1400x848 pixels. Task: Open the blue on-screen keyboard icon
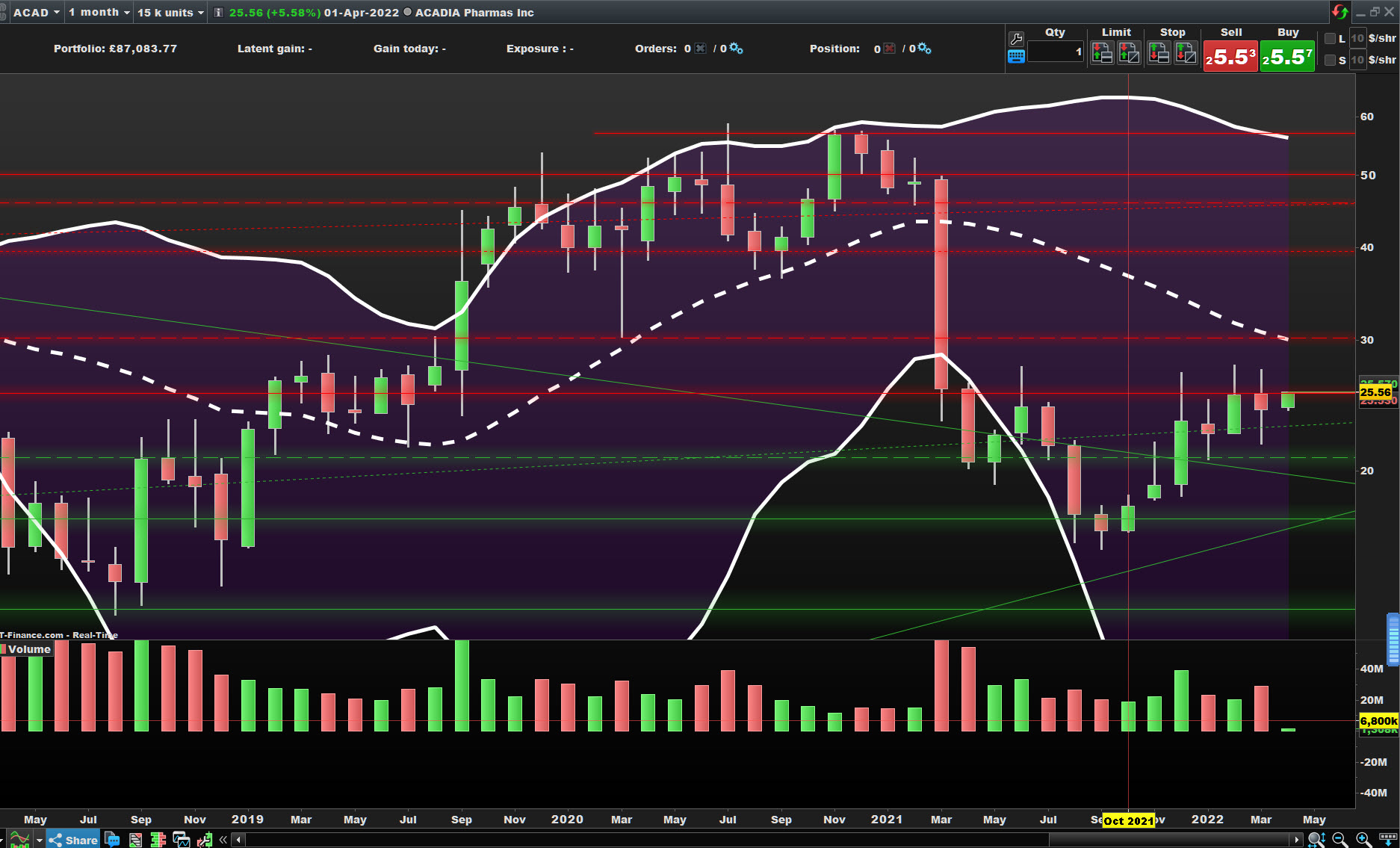(x=1016, y=56)
